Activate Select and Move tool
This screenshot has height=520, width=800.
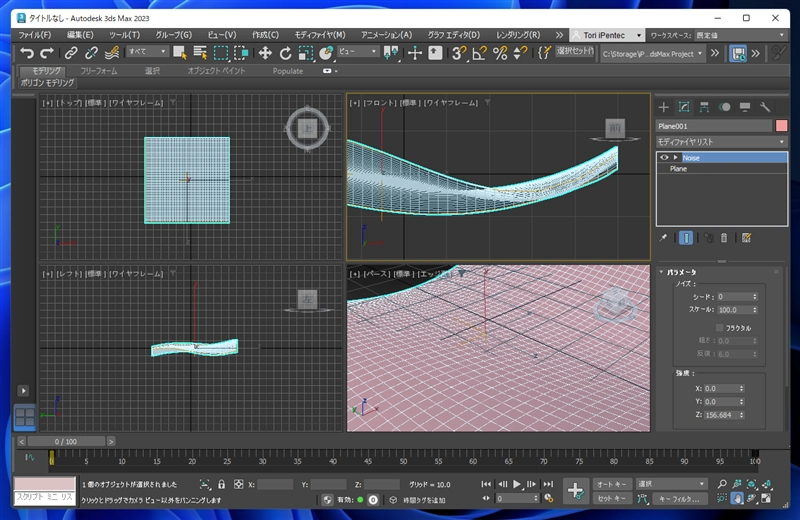pos(265,53)
